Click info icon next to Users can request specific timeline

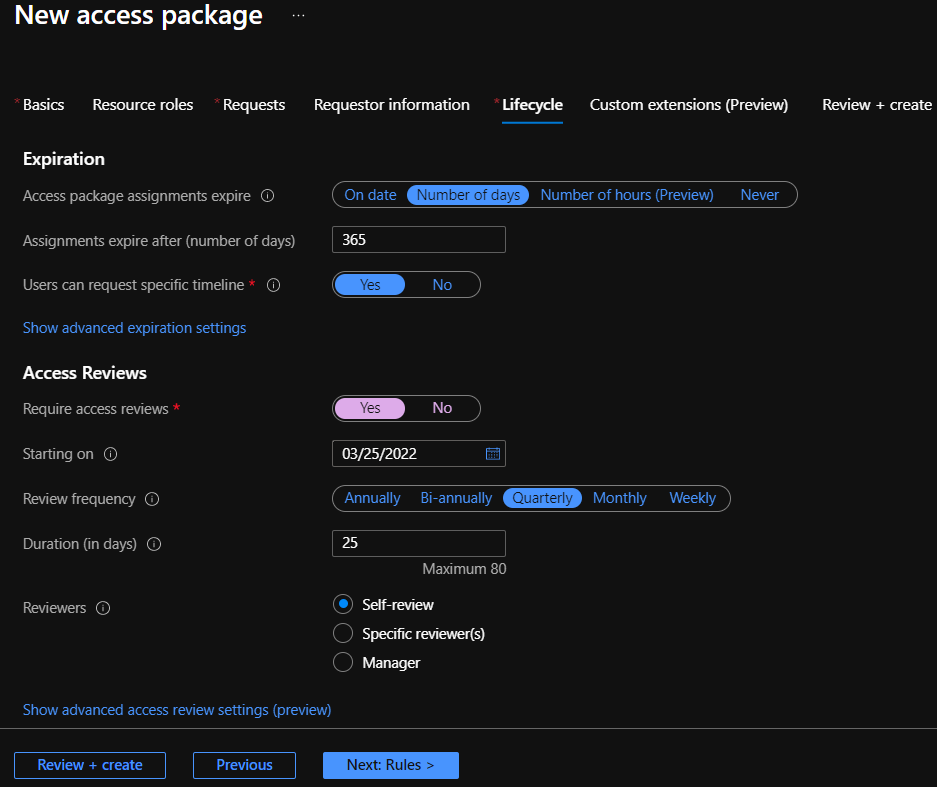(x=273, y=285)
